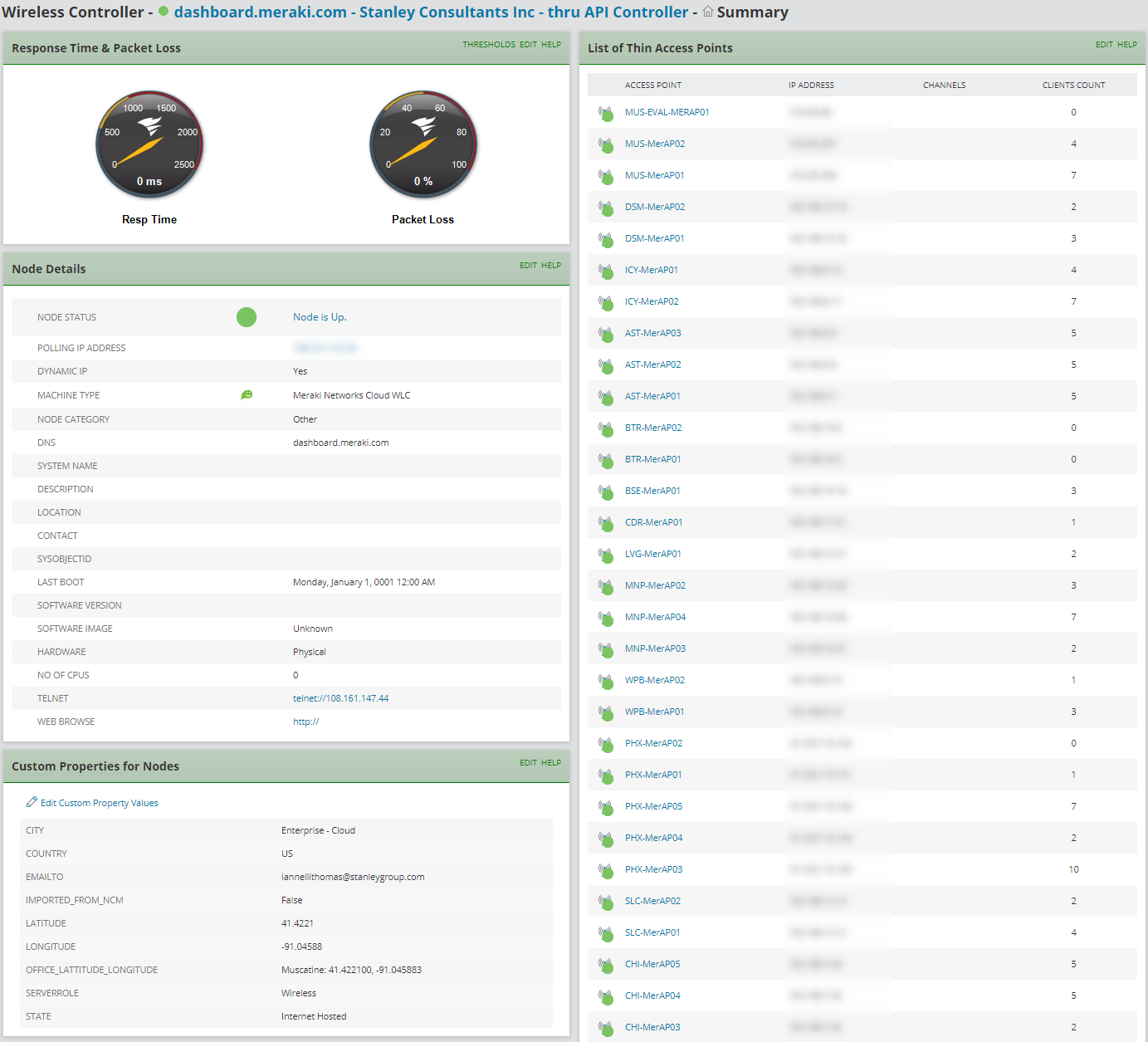Click the Meraki machine type vendor icon

[247, 395]
